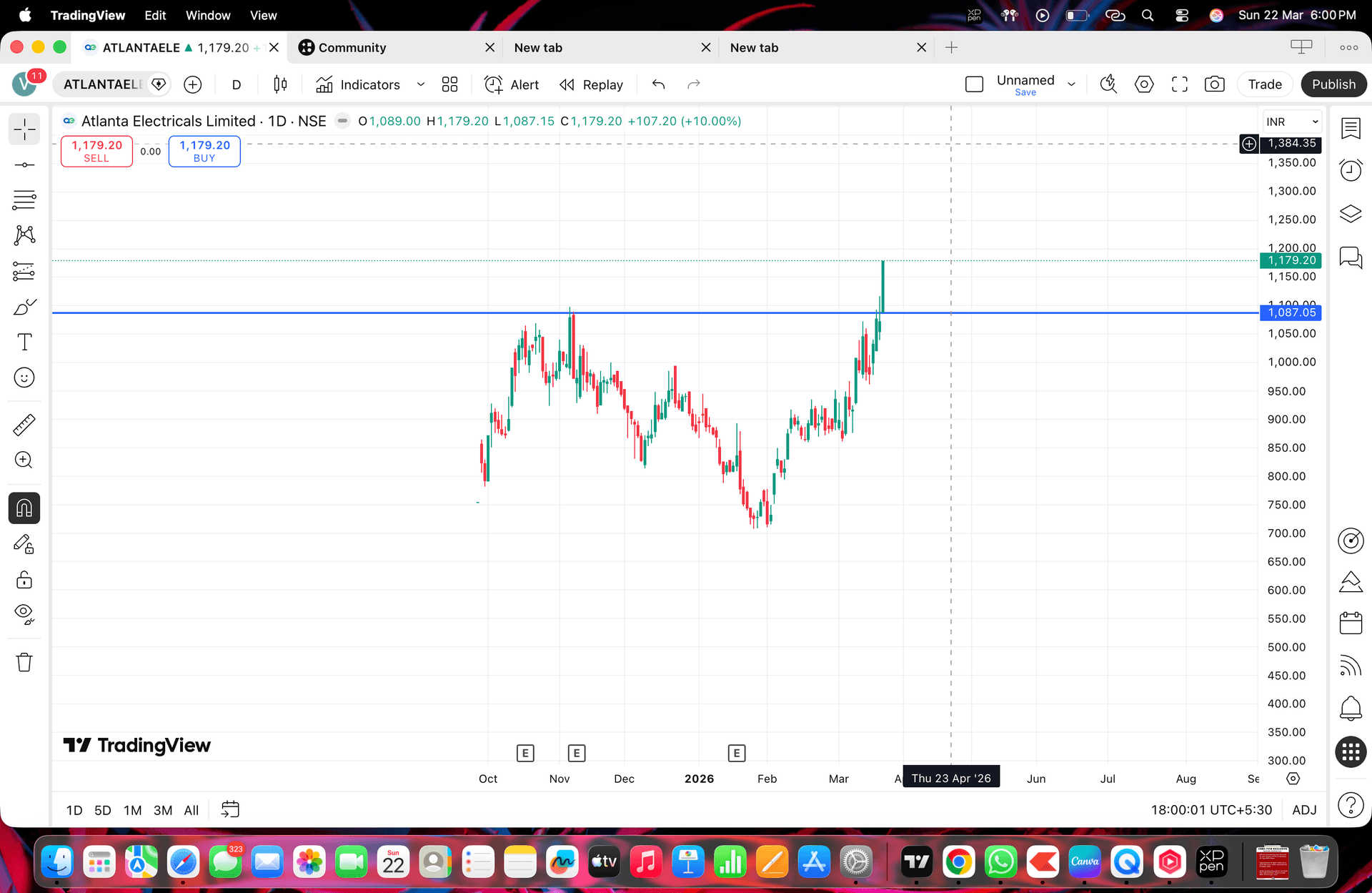Open the forecasting and measurement tools
The image size is (1372, 893).
pyautogui.click(x=24, y=271)
